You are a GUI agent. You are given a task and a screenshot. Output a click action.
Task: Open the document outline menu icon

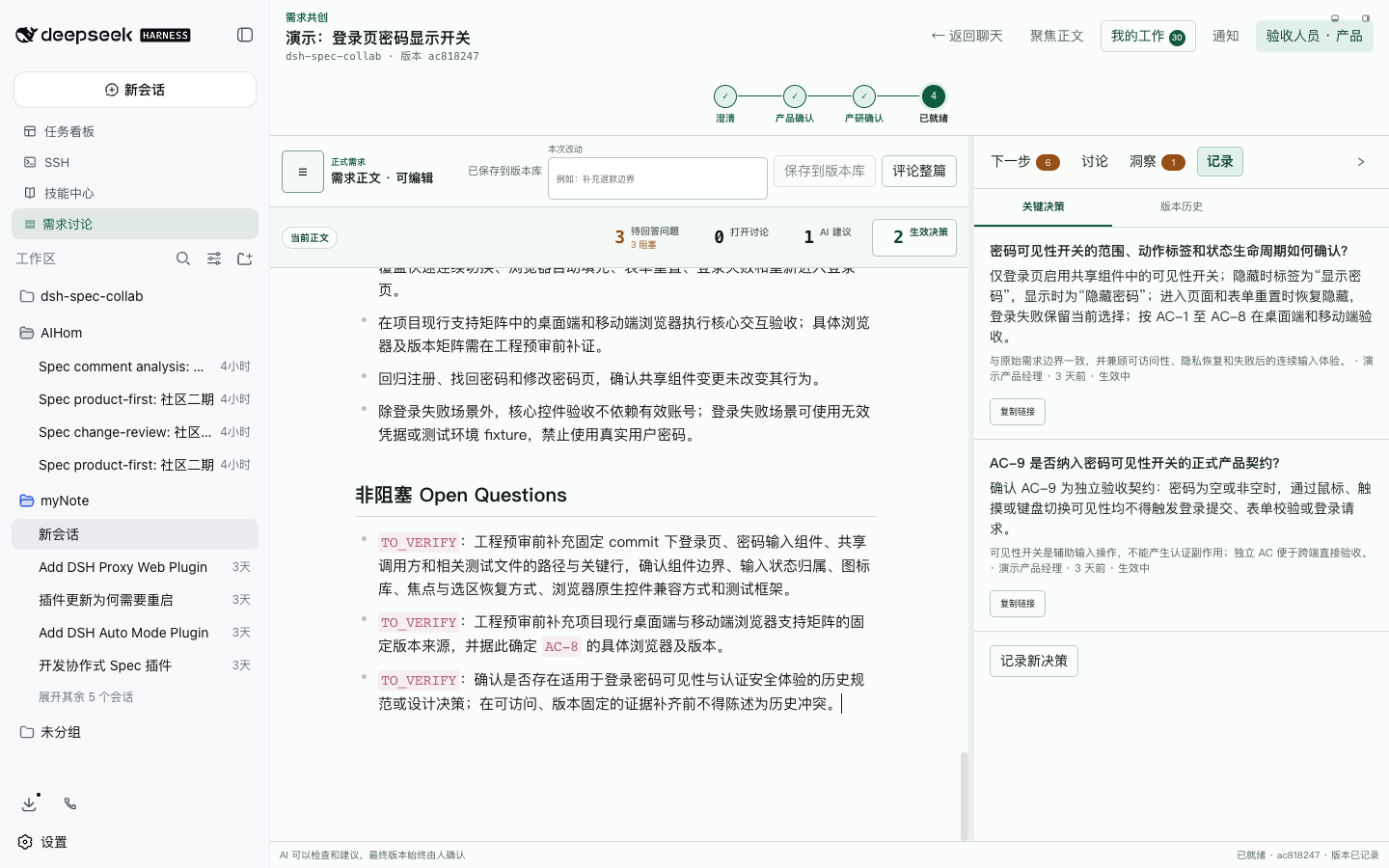(x=303, y=172)
